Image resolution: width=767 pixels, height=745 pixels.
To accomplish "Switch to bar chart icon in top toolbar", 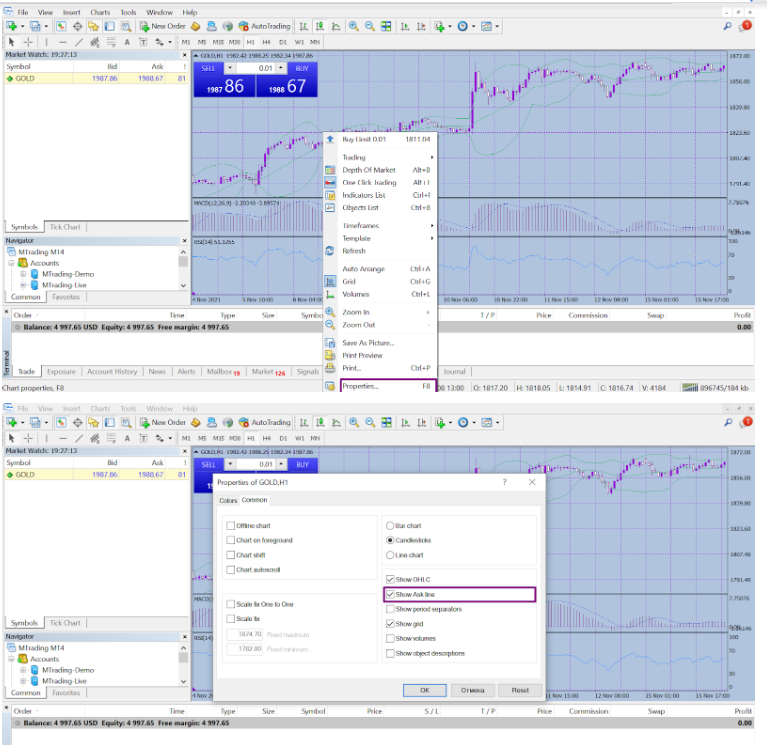I will pyautogui.click(x=303, y=26).
